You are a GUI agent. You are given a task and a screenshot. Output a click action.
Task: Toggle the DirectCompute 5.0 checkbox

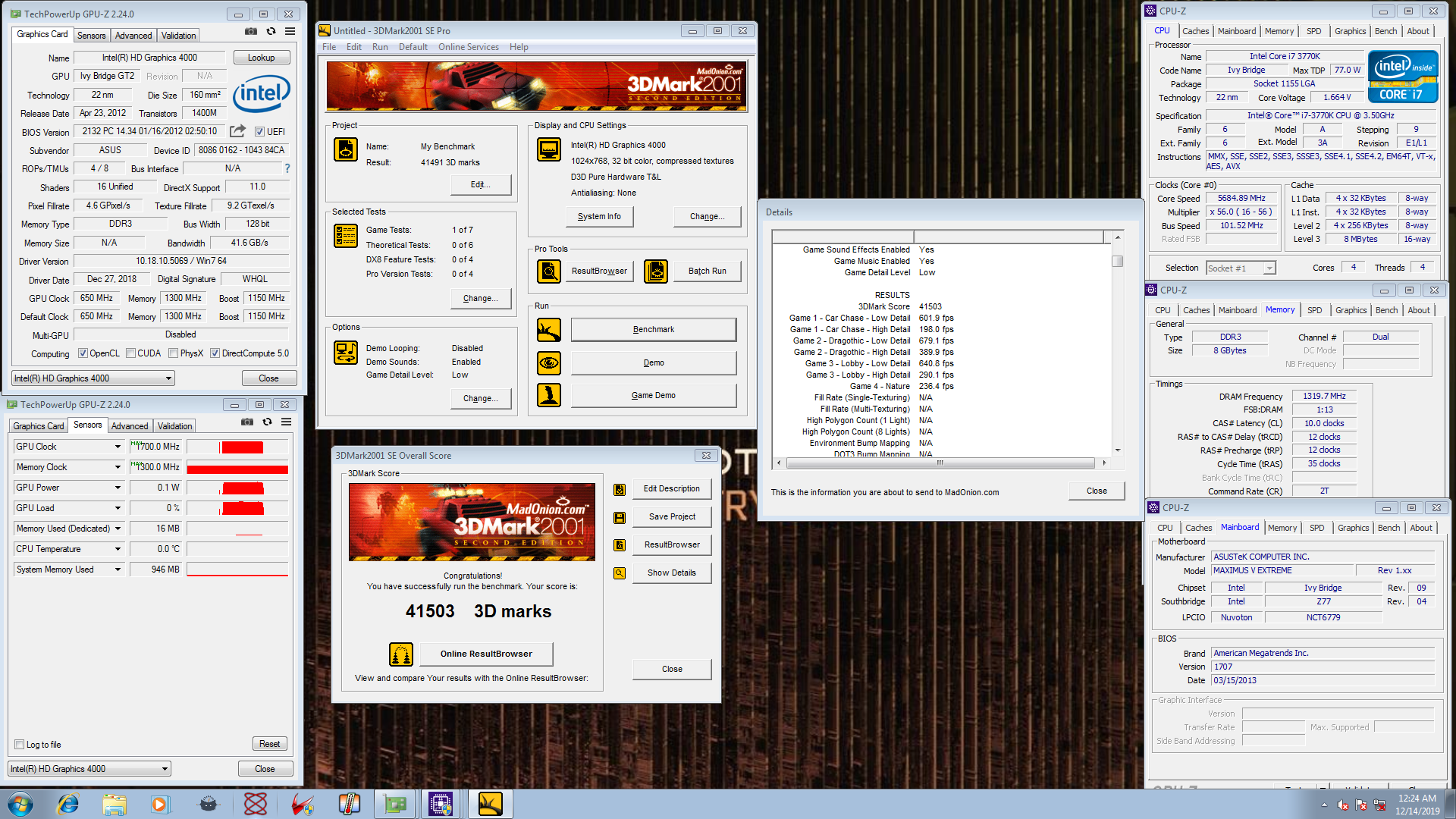point(215,353)
